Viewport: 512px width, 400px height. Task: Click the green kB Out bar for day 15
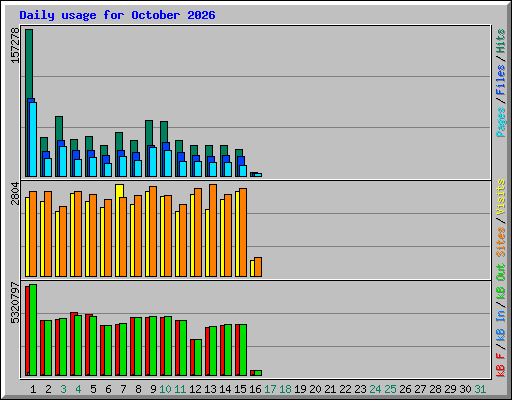[x=243, y=350]
